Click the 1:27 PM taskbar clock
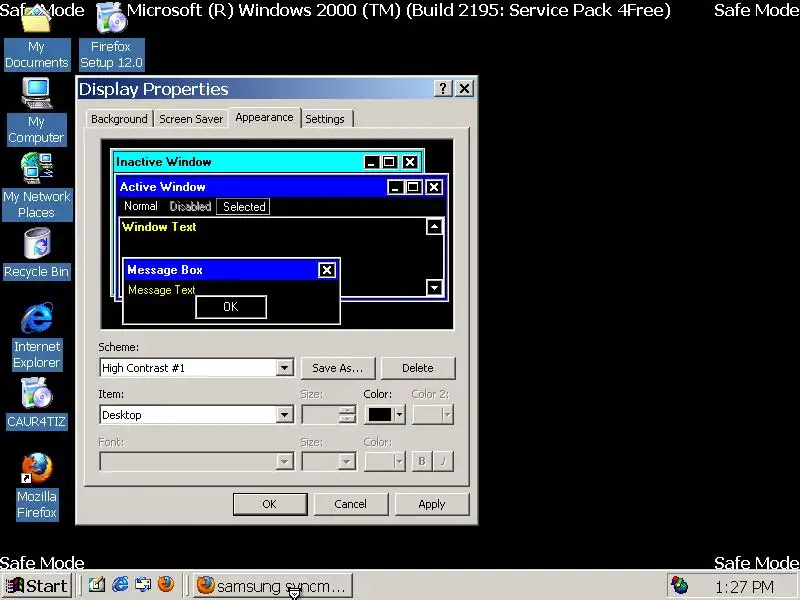 744,587
